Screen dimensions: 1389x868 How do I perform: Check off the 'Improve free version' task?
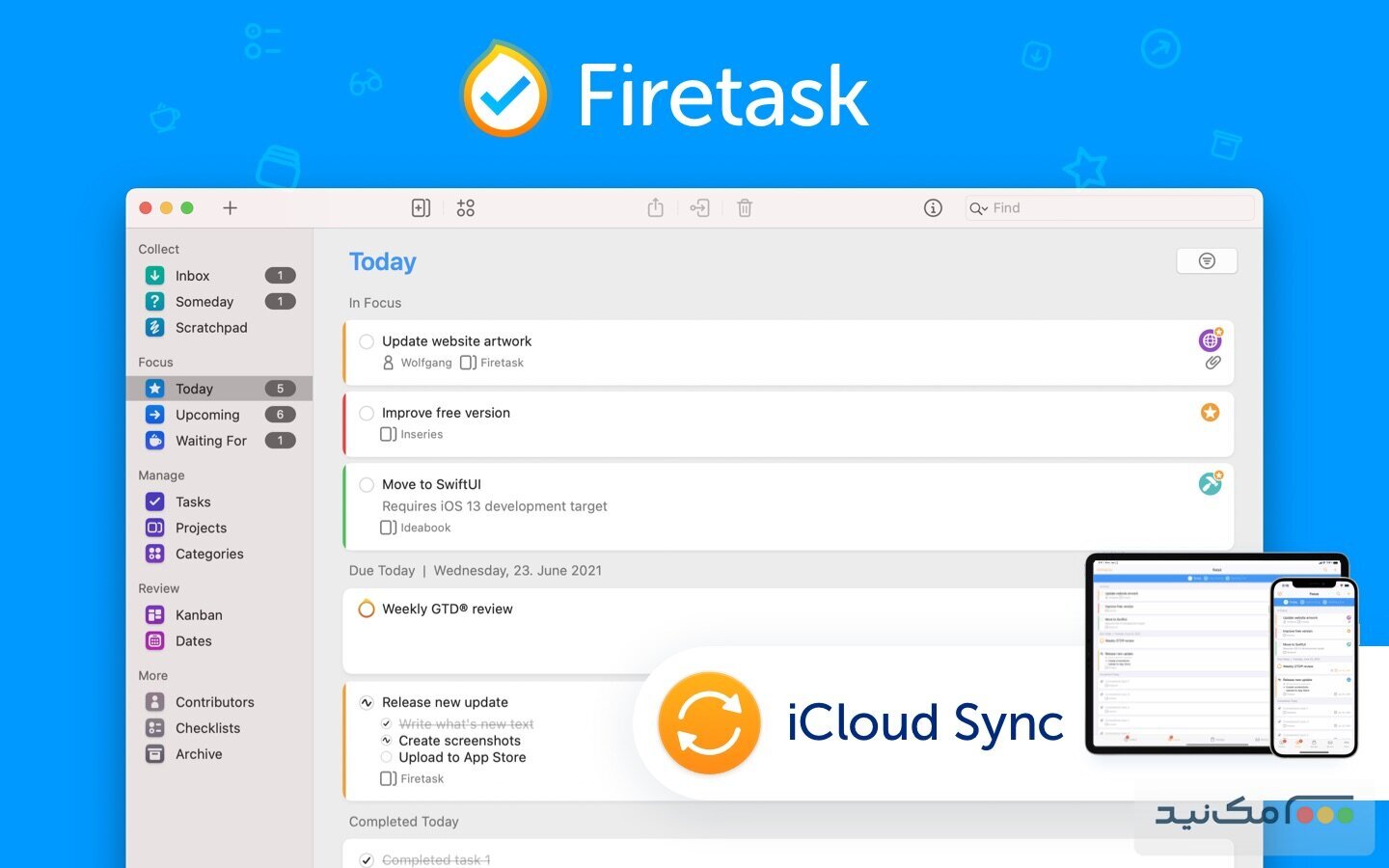[367, 413]
